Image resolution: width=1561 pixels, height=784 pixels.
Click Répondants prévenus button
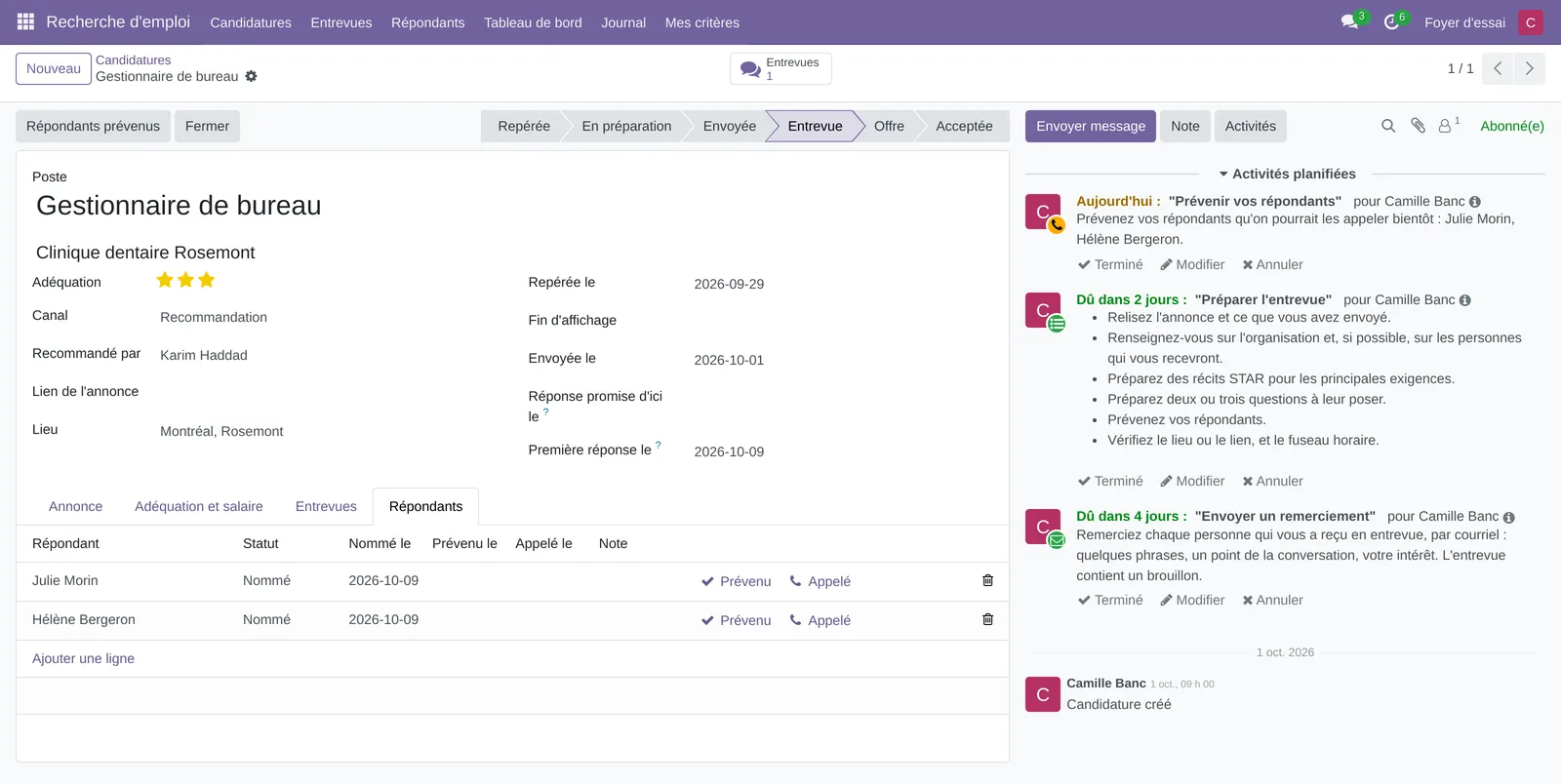[93, 126]
